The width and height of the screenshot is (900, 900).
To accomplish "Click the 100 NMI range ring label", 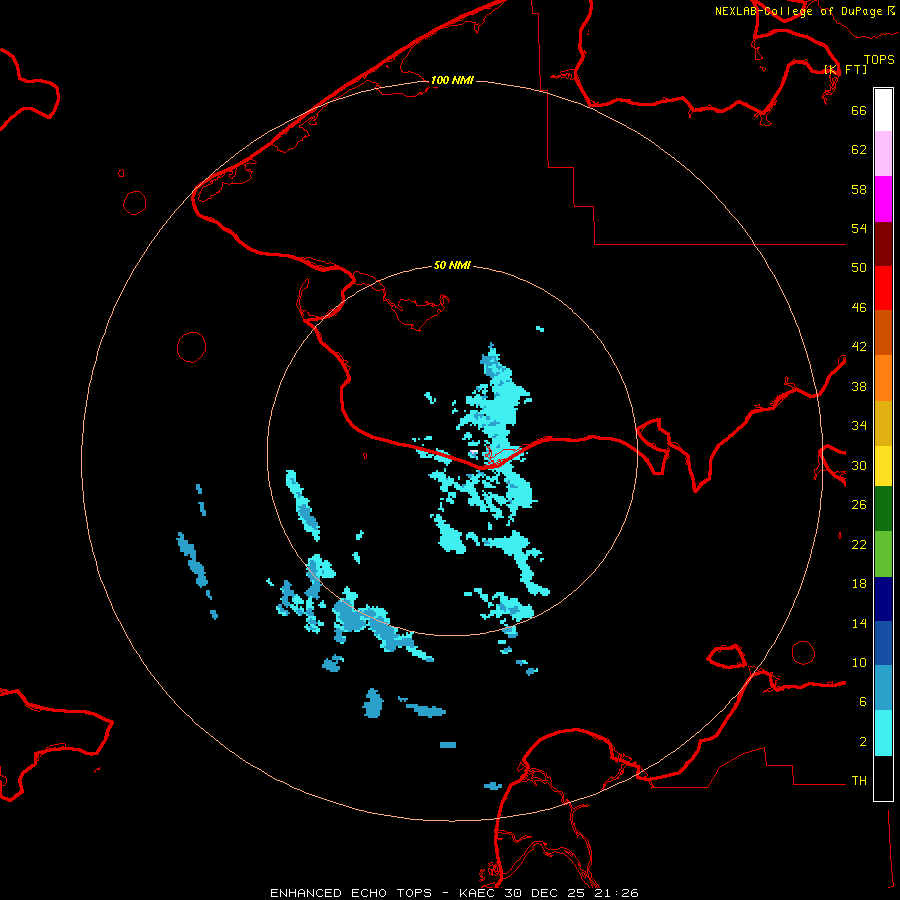I will (x=452, y=80).
